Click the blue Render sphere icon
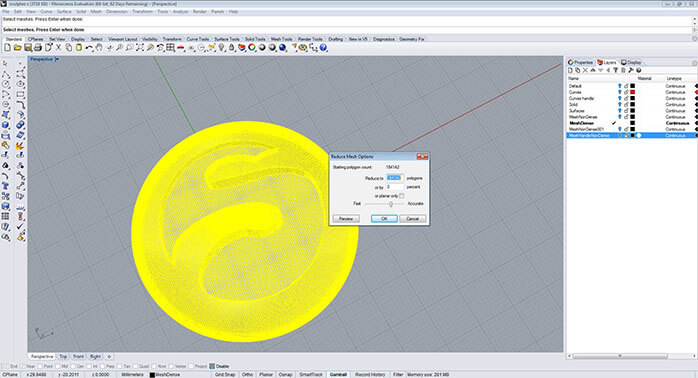The image size is (698, 378). pos(282,47)
